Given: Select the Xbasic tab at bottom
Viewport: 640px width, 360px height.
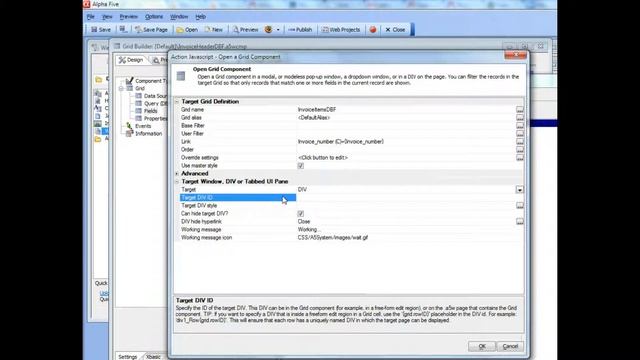Looking at the screenshot, I should point(153,356).
